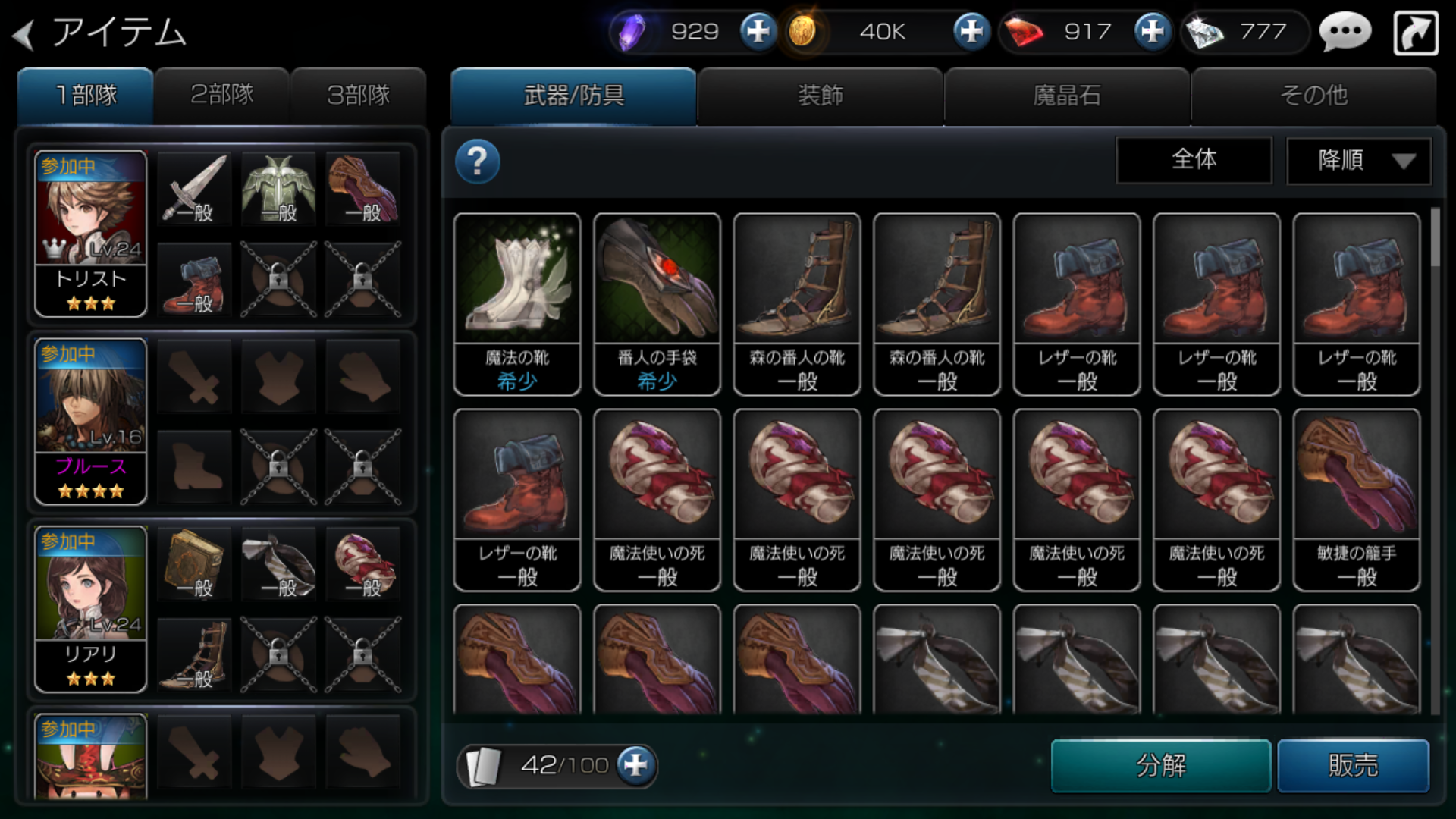Screen dimensions: 1456x819
Task: Open the blue question mark help icon
Action: pyautogui.click(x=477, y=161)
